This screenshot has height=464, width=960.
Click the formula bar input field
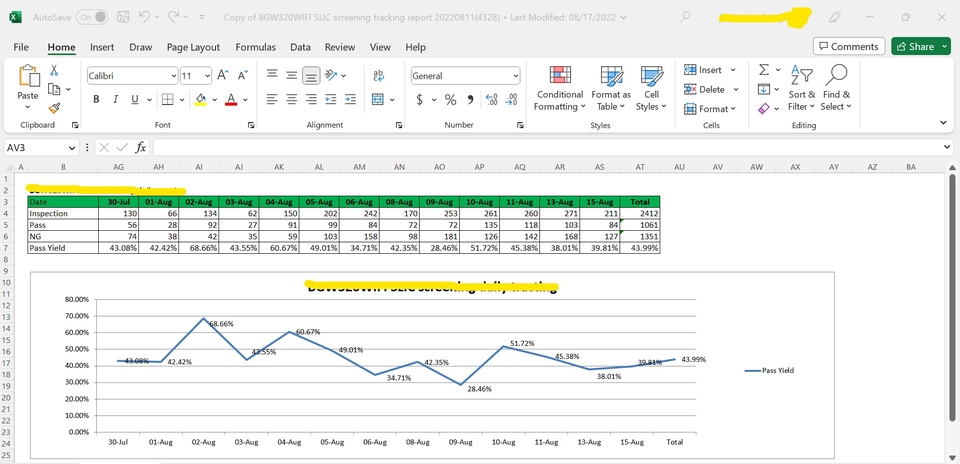(x=548, y=148)
